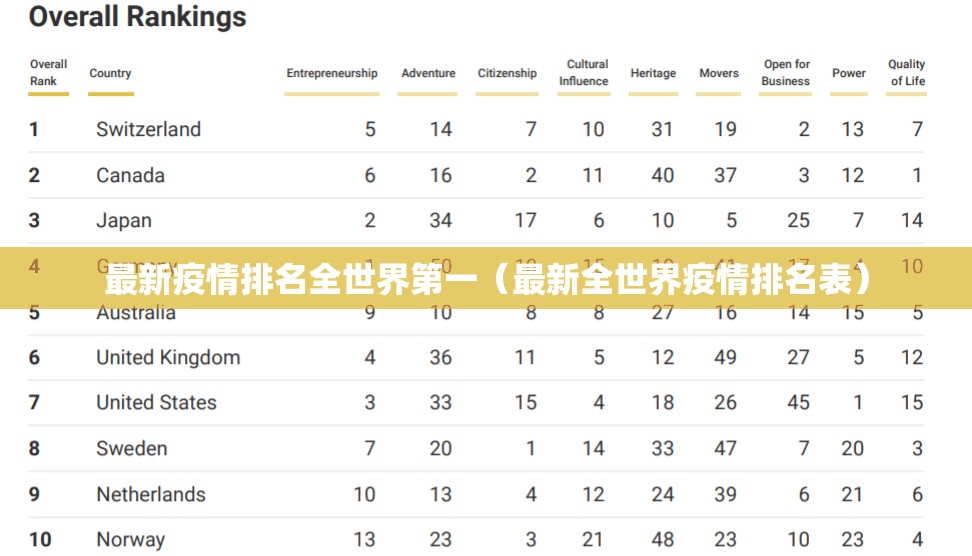Open the Sweden country entry

(x=131, y=449)
